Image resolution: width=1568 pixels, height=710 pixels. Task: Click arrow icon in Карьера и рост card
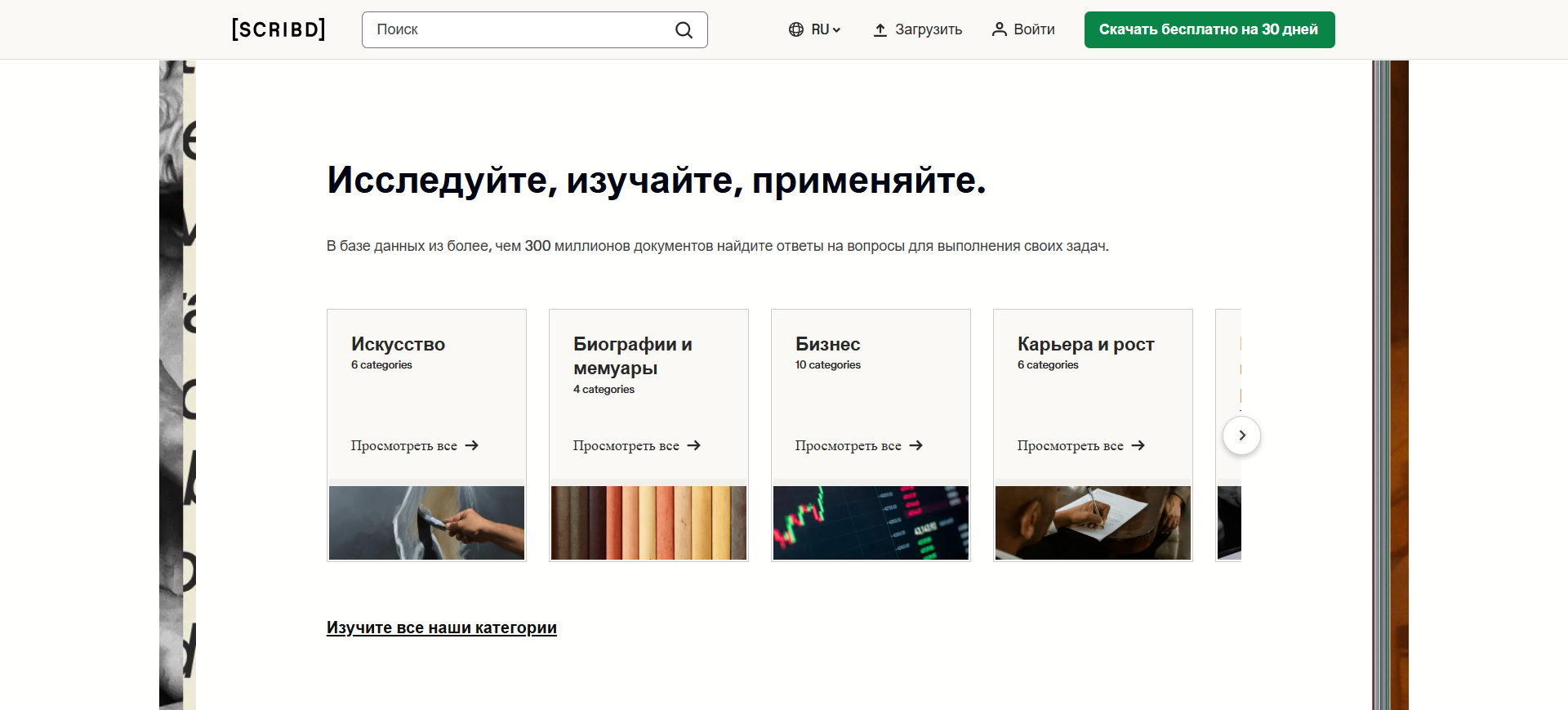1138,445
